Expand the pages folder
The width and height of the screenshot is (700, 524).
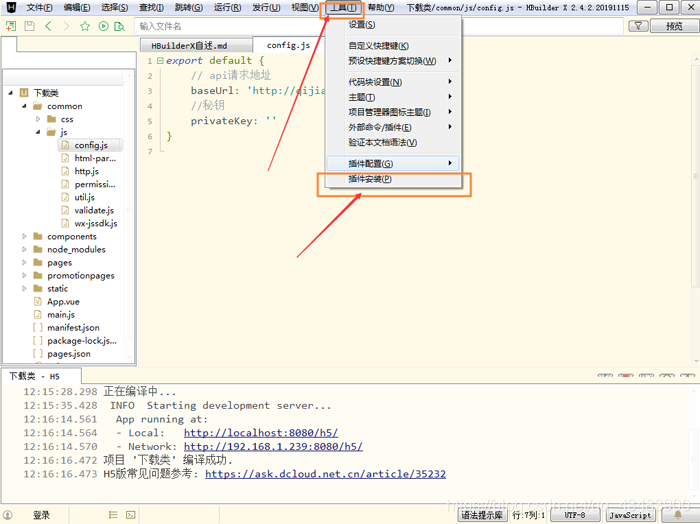coord(24,262)
